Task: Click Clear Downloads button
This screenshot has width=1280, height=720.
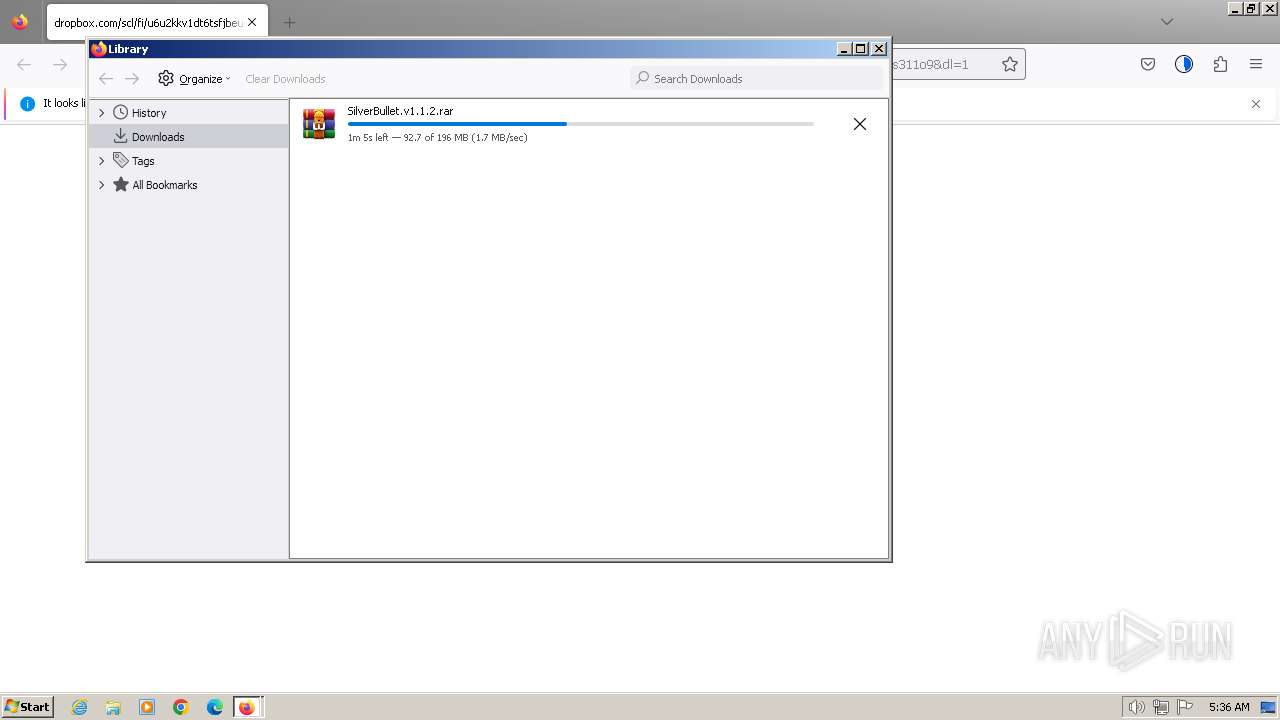Action: click(285, 79)
